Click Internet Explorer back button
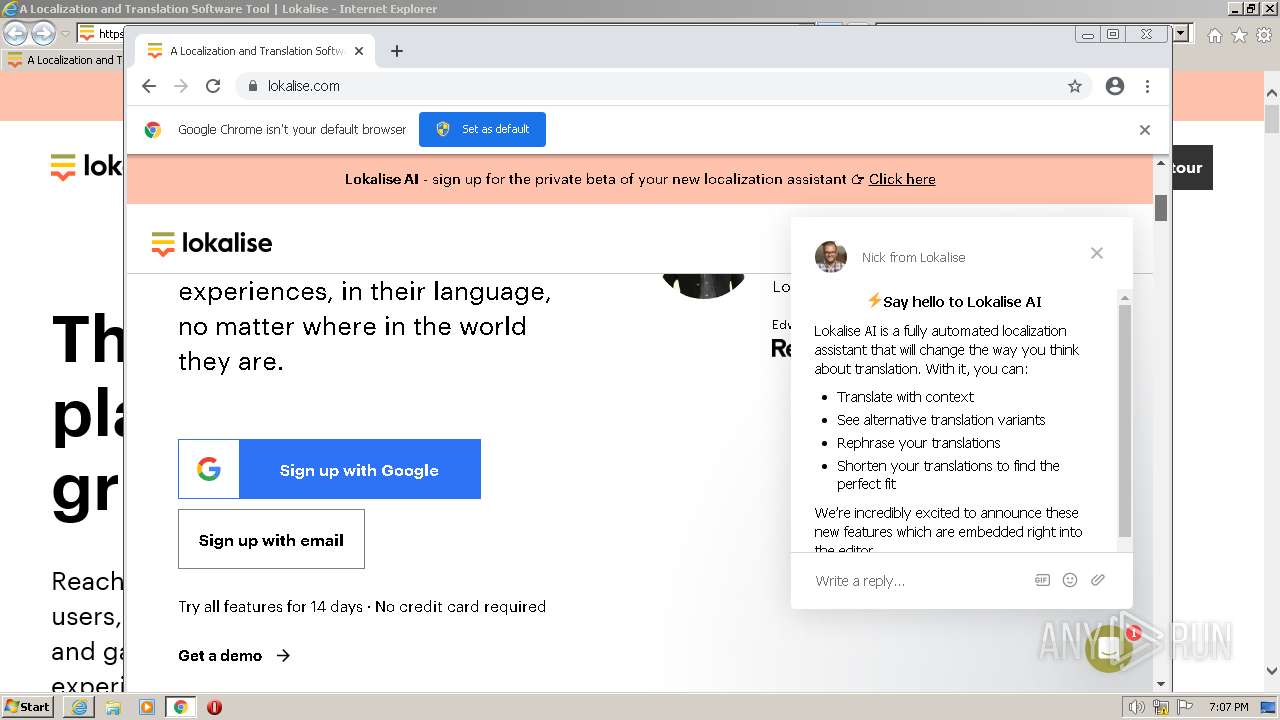Image resolution: width=1280 pixels, height=720 pixels. point(15,33)
